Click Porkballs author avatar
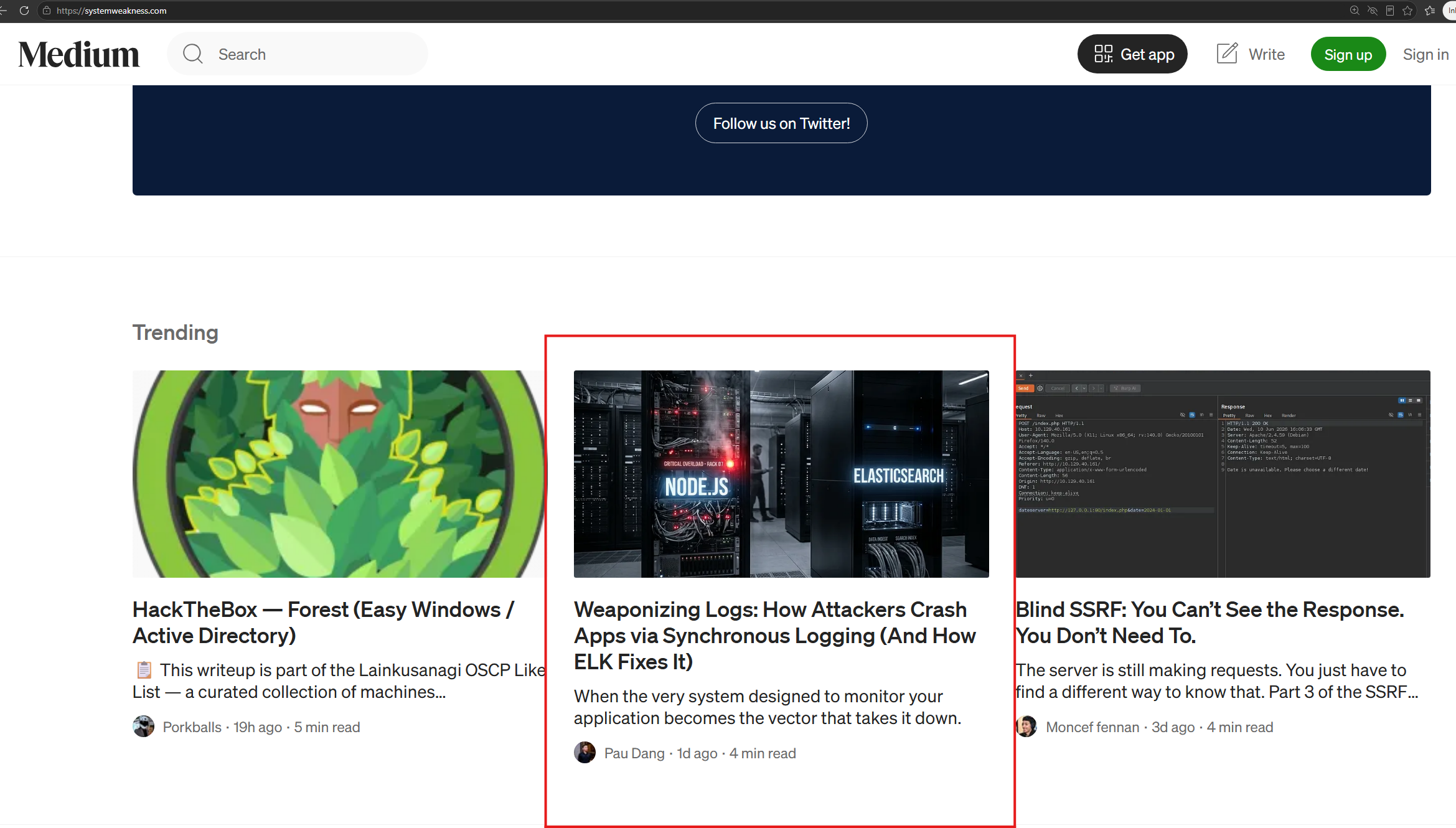 [143, 727]
